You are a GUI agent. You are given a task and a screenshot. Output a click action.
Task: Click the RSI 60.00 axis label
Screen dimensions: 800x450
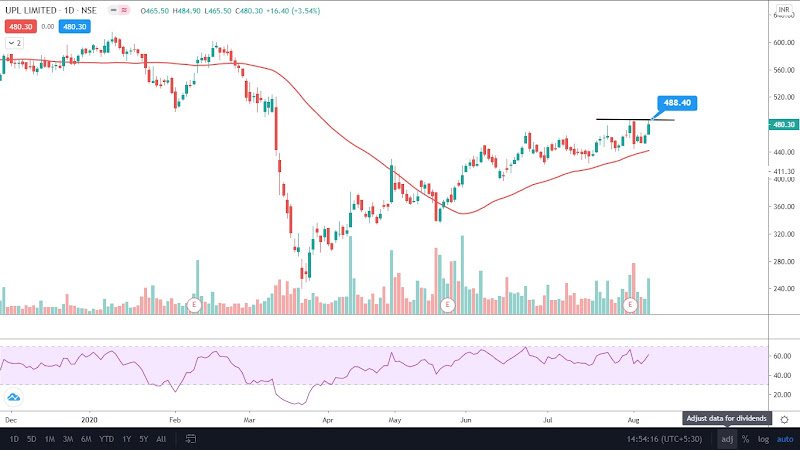pyautogui.click(x=783, y=356)
